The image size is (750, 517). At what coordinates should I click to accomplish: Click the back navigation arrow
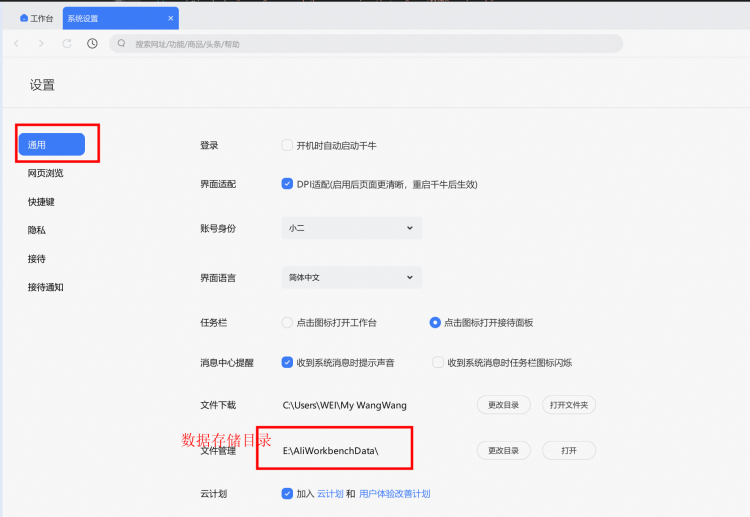17,44
